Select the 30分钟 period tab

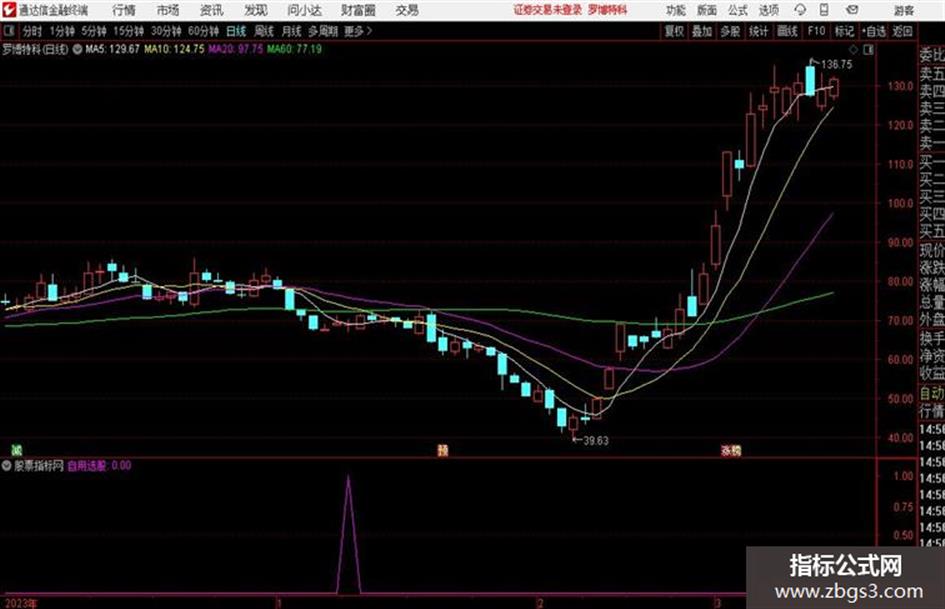coord(166,31)
